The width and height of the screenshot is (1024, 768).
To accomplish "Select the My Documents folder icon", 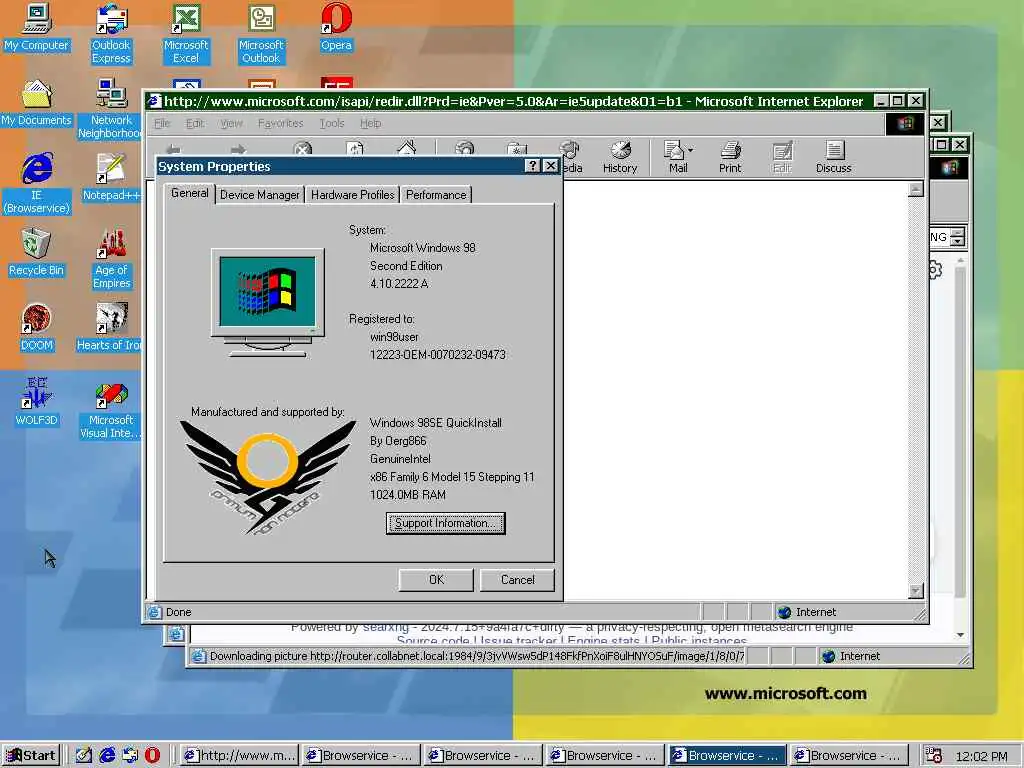I will [x=36, y=103].
